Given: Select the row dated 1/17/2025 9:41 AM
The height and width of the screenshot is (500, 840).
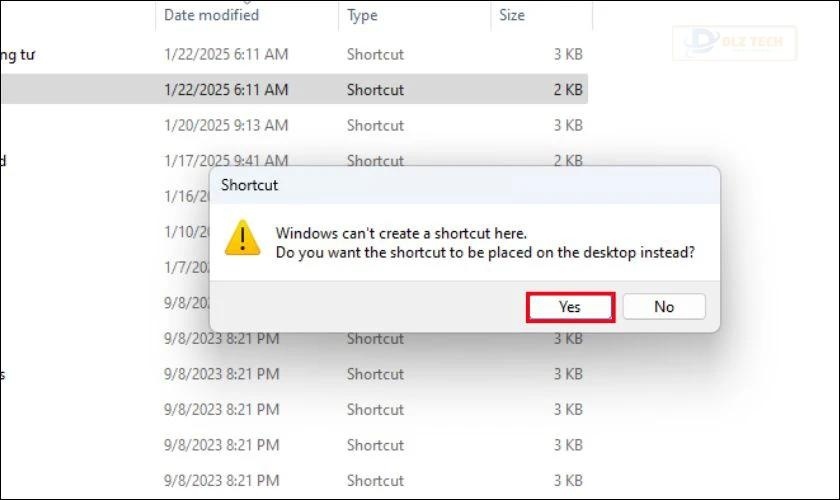Looking at the screenshot, I should pos(294,159).
